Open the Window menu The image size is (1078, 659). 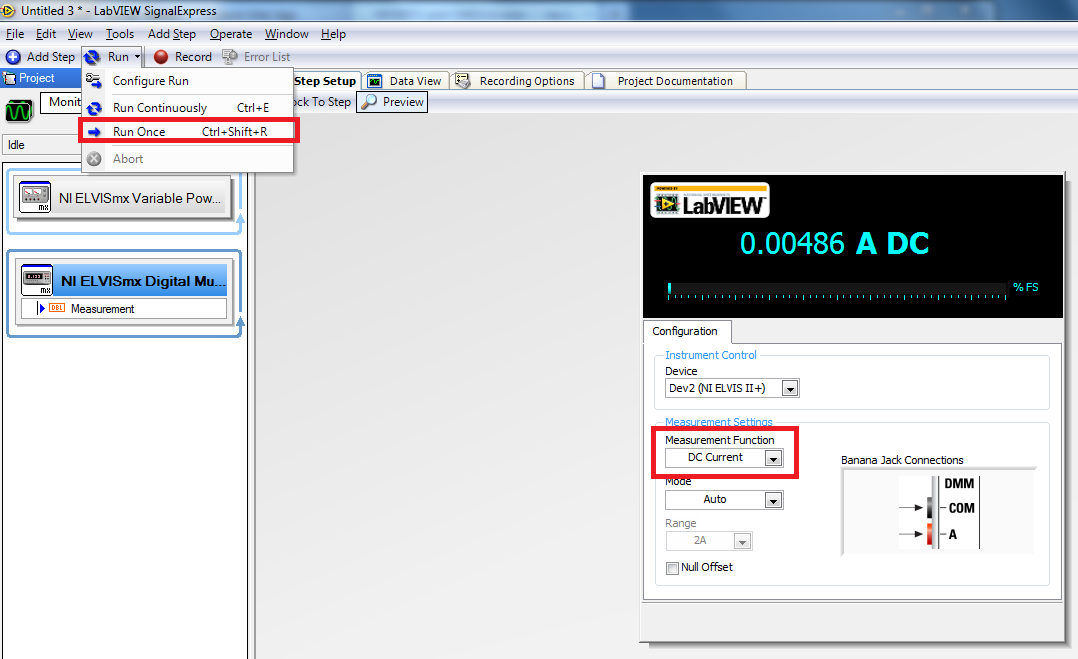click(x=287, y=34)
